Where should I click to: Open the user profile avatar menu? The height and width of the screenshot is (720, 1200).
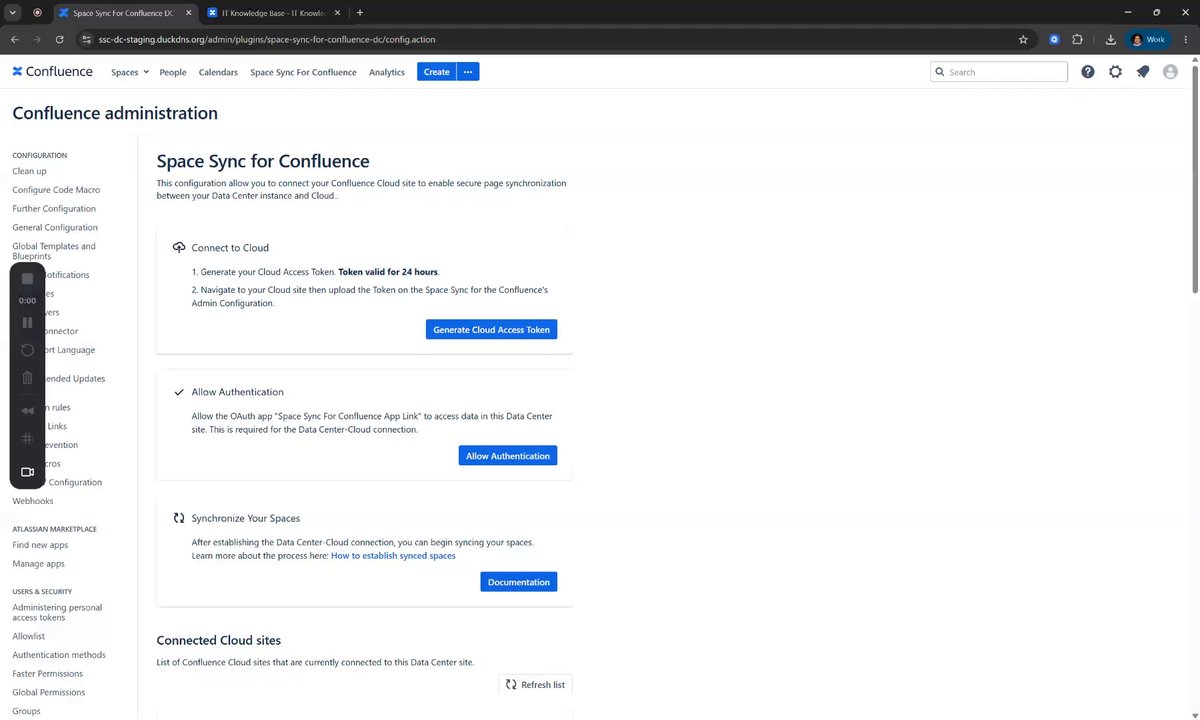coord(1170,72)
